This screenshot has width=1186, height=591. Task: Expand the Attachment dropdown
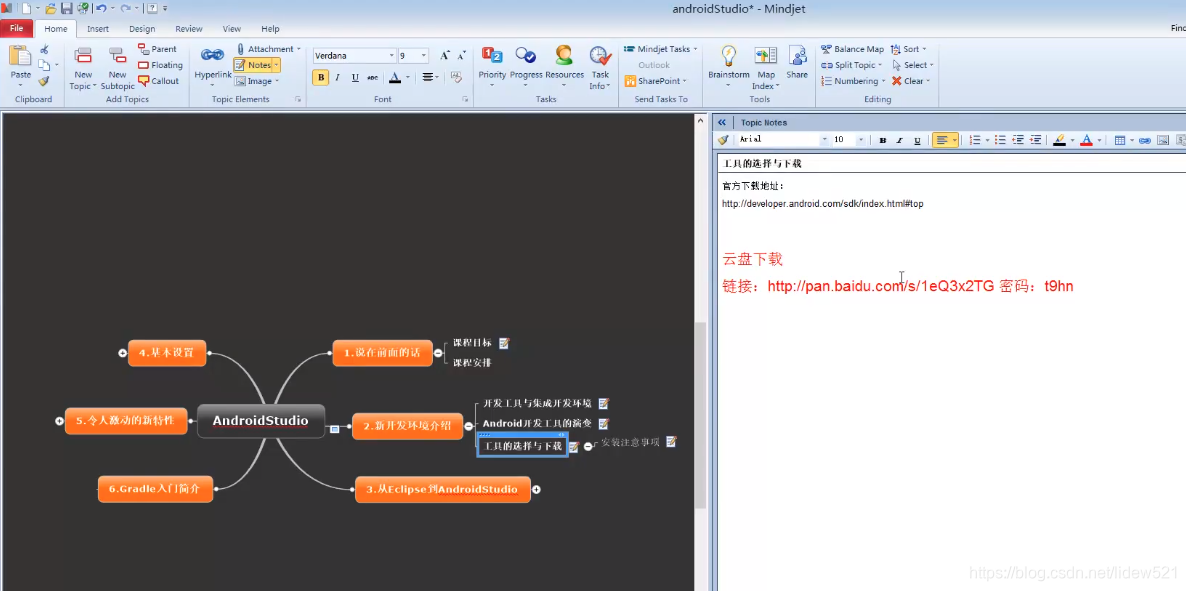pyautogui.click(x=298, y=49)
